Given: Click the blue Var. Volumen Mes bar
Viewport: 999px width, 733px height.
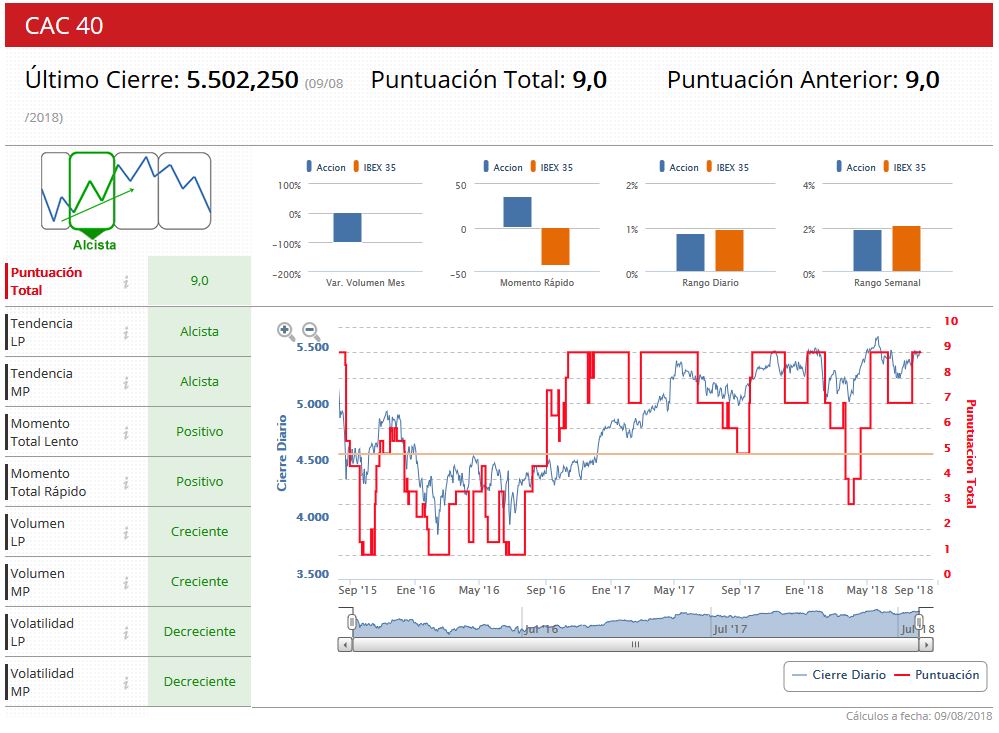Looking at the screenshot, I should click(x=347, y=228).
